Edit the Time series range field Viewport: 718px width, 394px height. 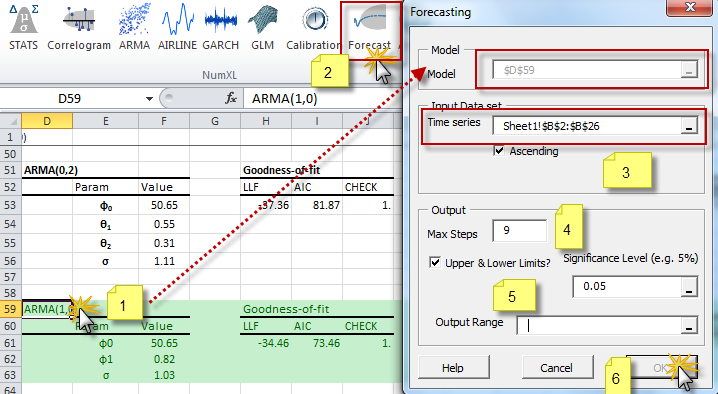click(586, 126)
